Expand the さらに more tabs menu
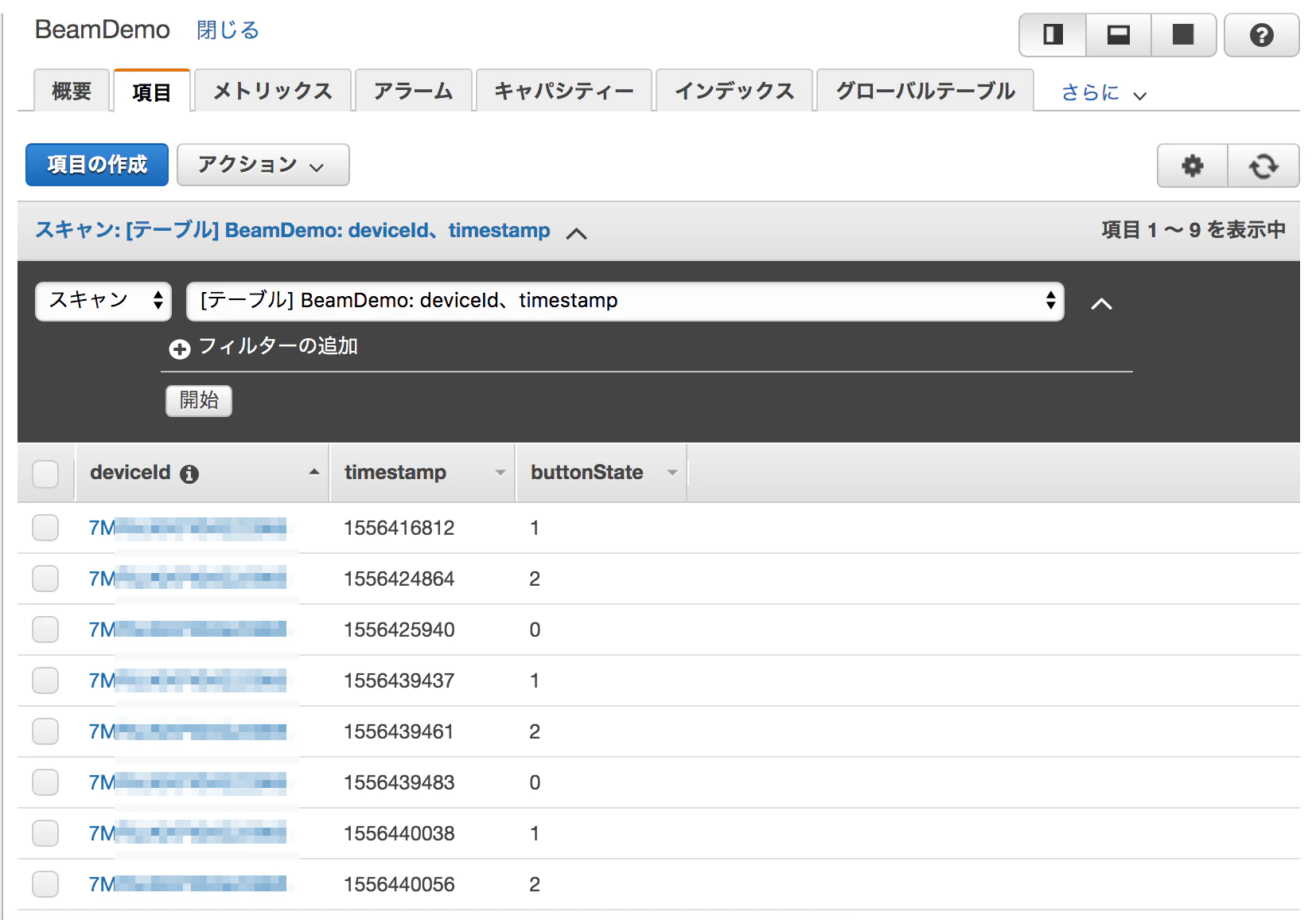 point(1103,93)
